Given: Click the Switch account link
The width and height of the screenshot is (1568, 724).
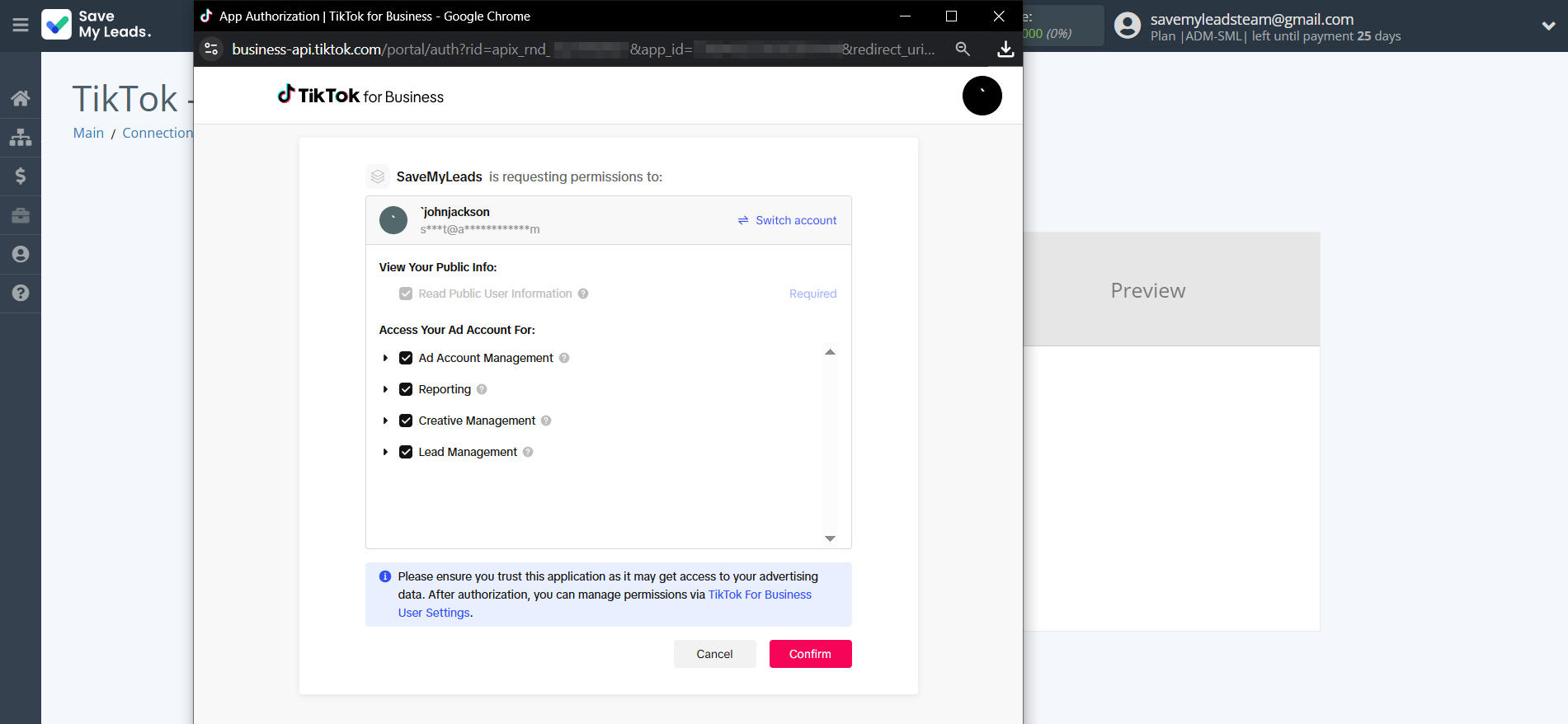Looking at the screenshot, I should click(787, 220).
